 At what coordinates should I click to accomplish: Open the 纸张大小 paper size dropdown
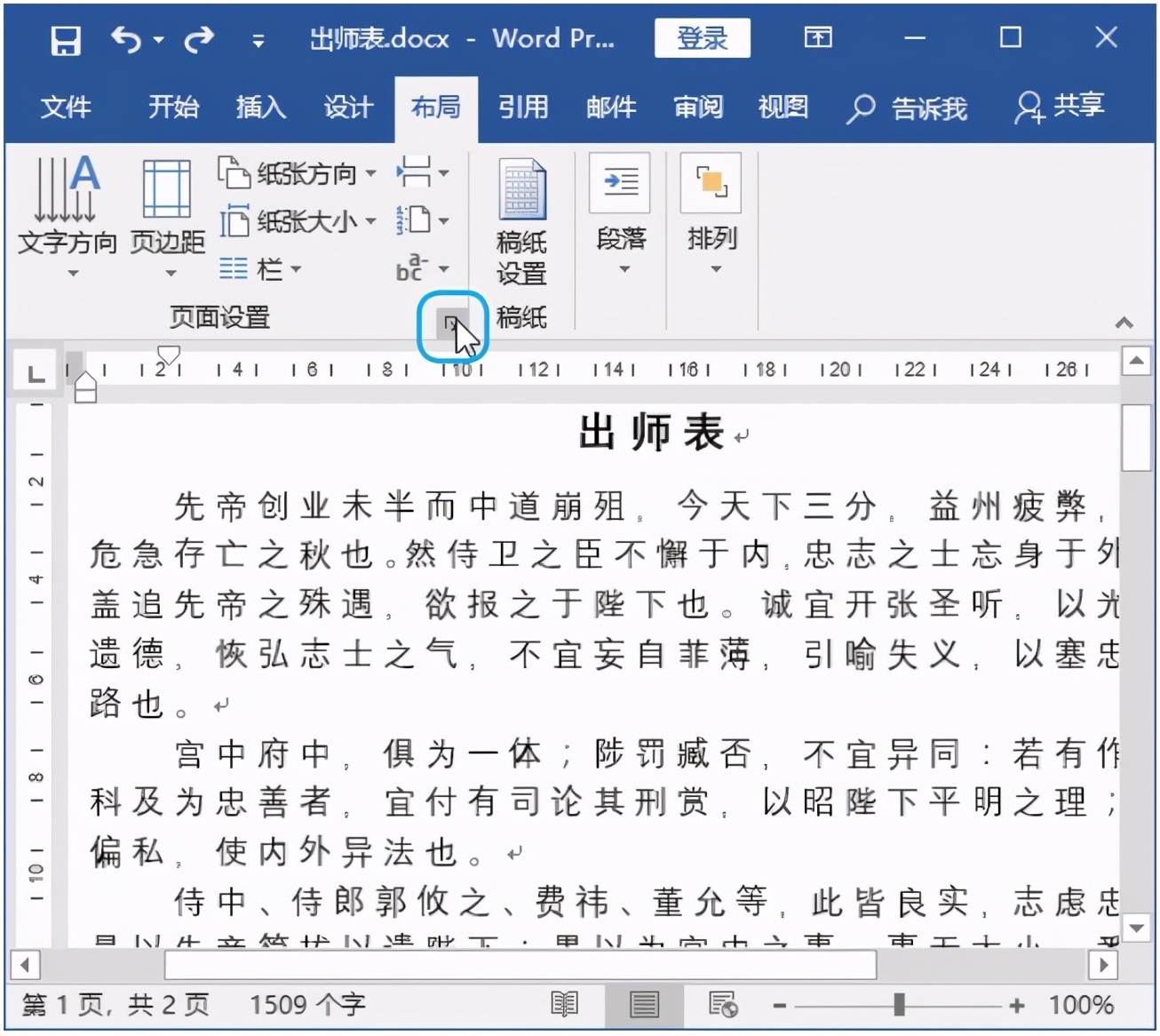pos(296,221)
